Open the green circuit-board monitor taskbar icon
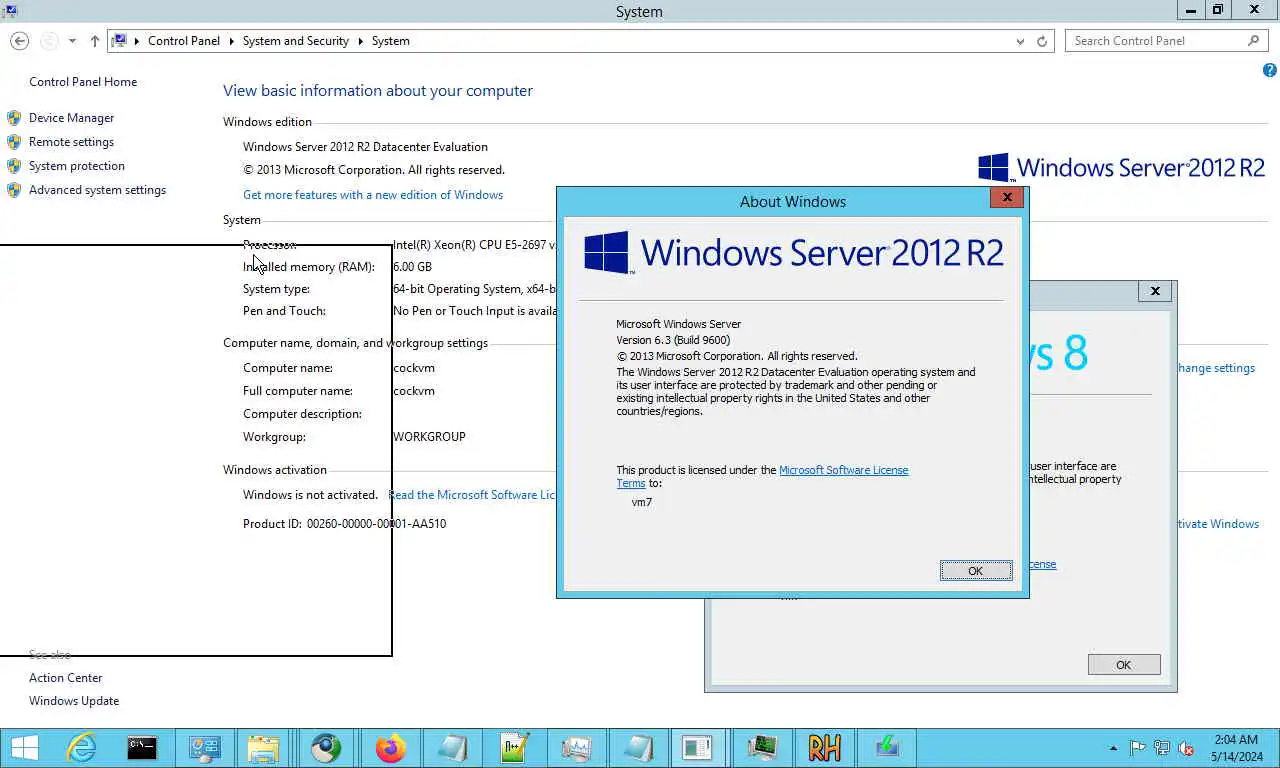 [762, 748]
